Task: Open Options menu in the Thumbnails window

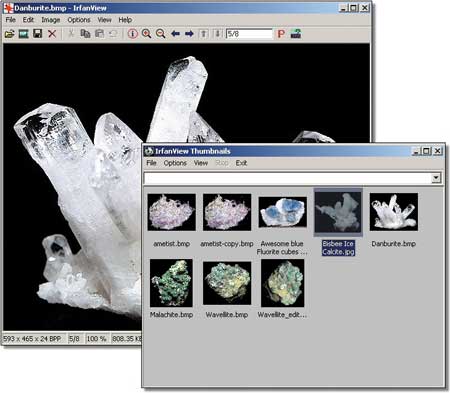Action: pos(175,163)
